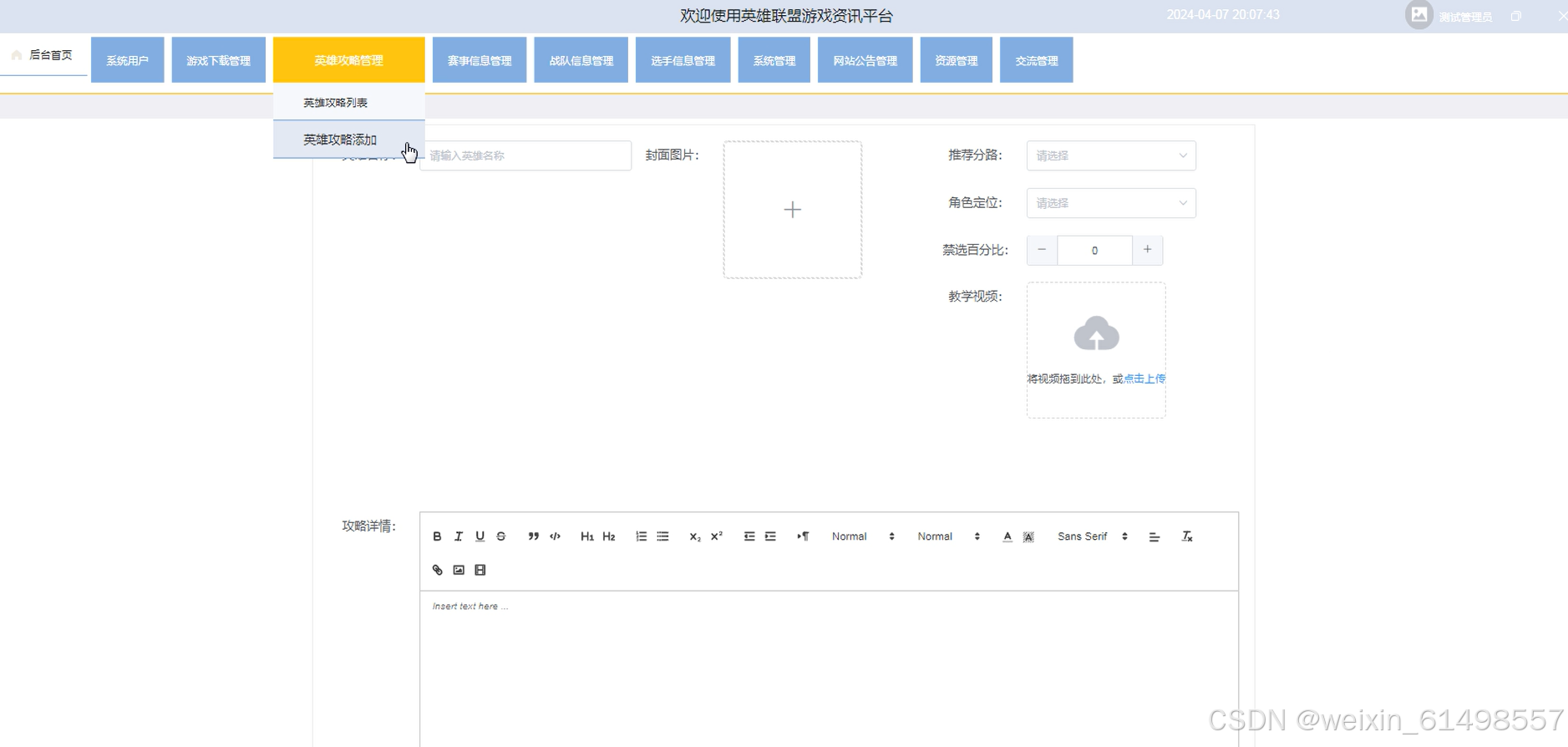1568x747 pixels.
Task: Select 英雄攻略列表 from the submenu
Action: click(x=349, y=102)
